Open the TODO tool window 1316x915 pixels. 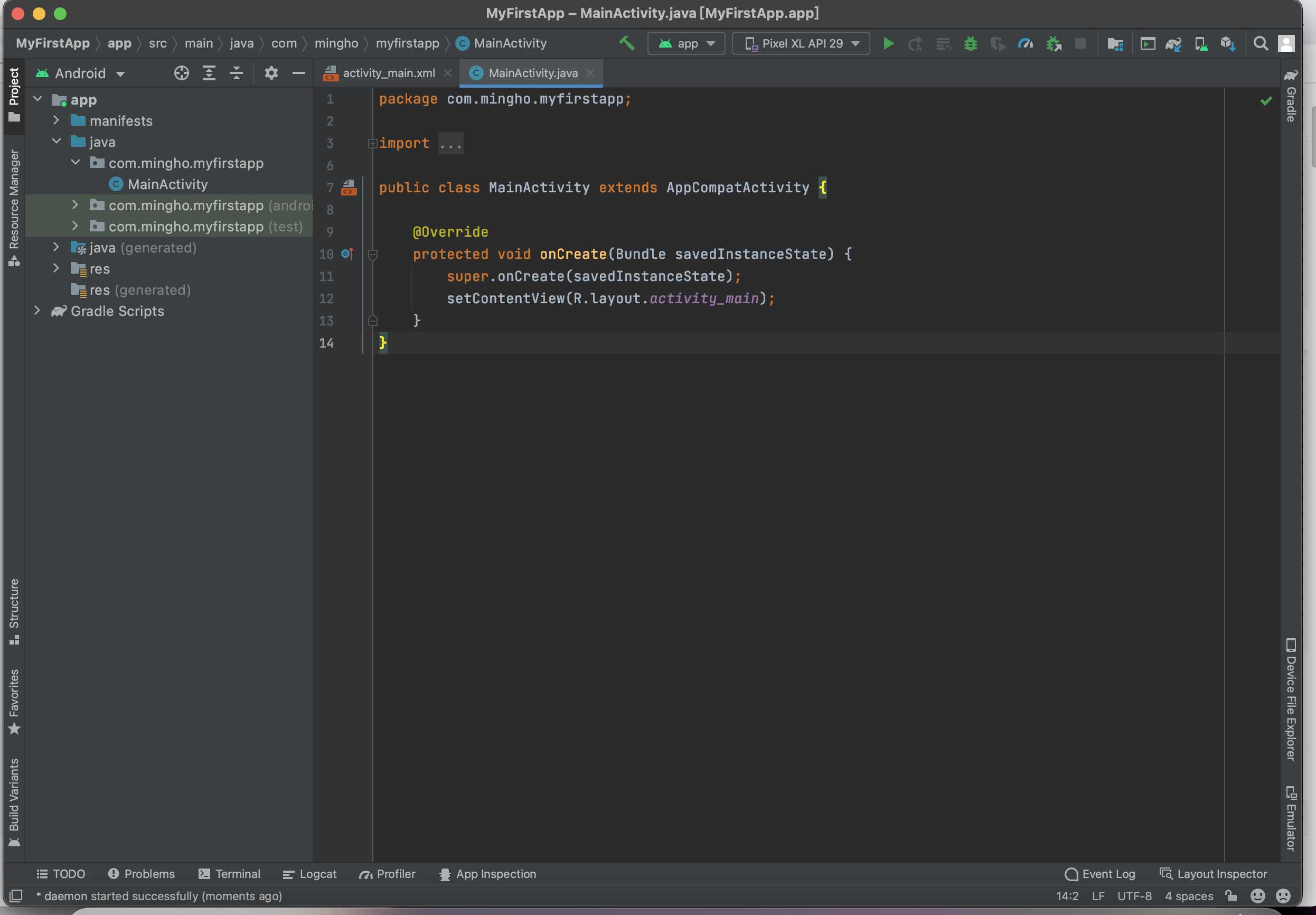(61, 874)
